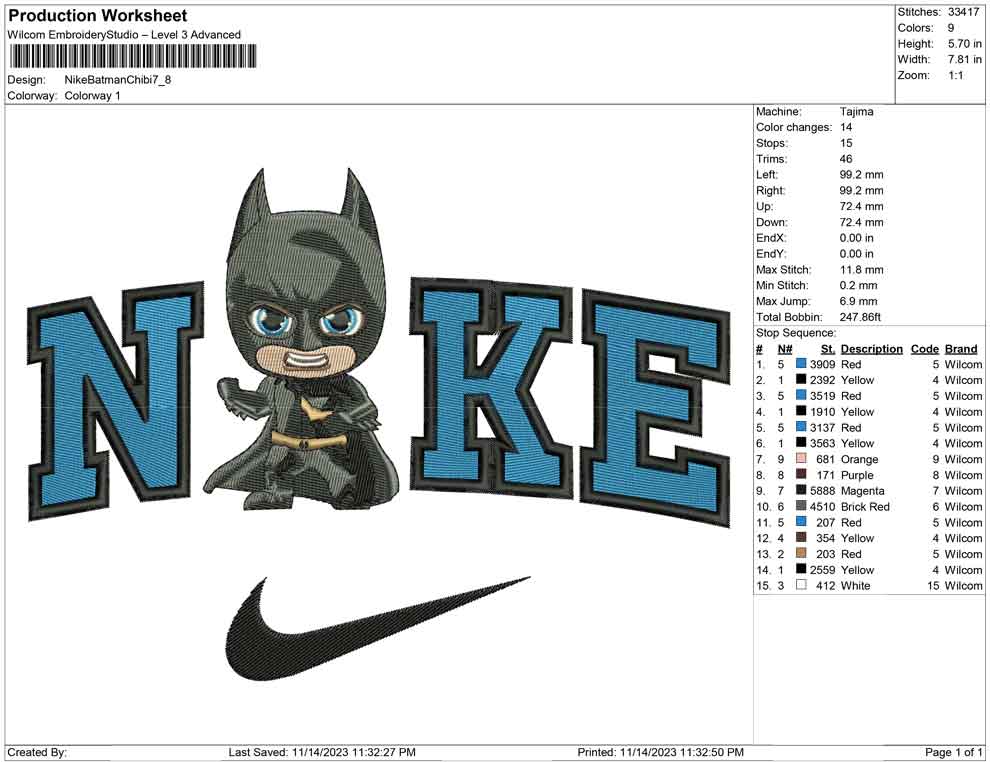990x762 pixels.
Task: Click the Purple description in stop row 8
Action: tap(857, 475)
